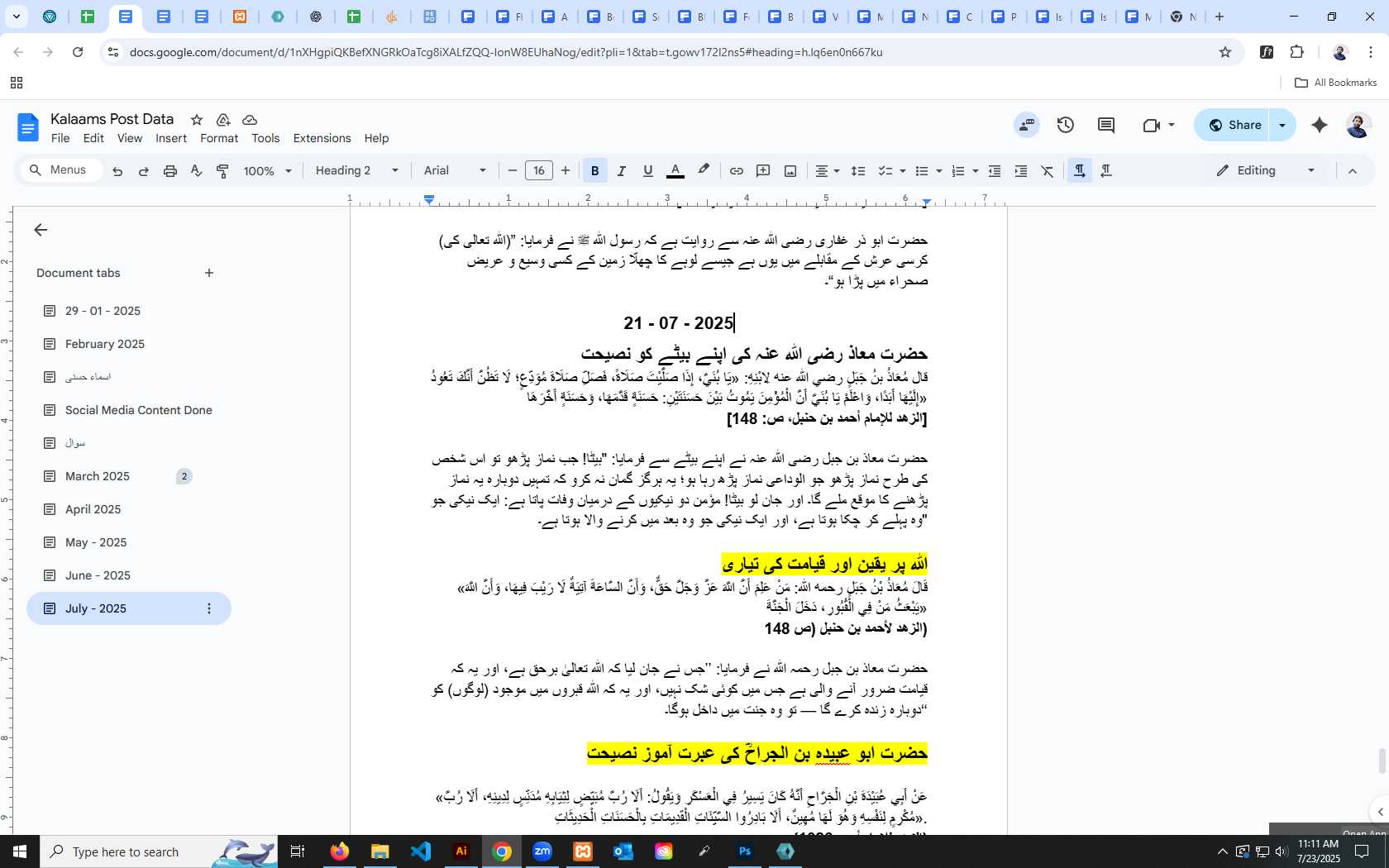Insert image using toolbar picture icon
The width and height of the screenshot is (1389, 868).
[790, 171]
